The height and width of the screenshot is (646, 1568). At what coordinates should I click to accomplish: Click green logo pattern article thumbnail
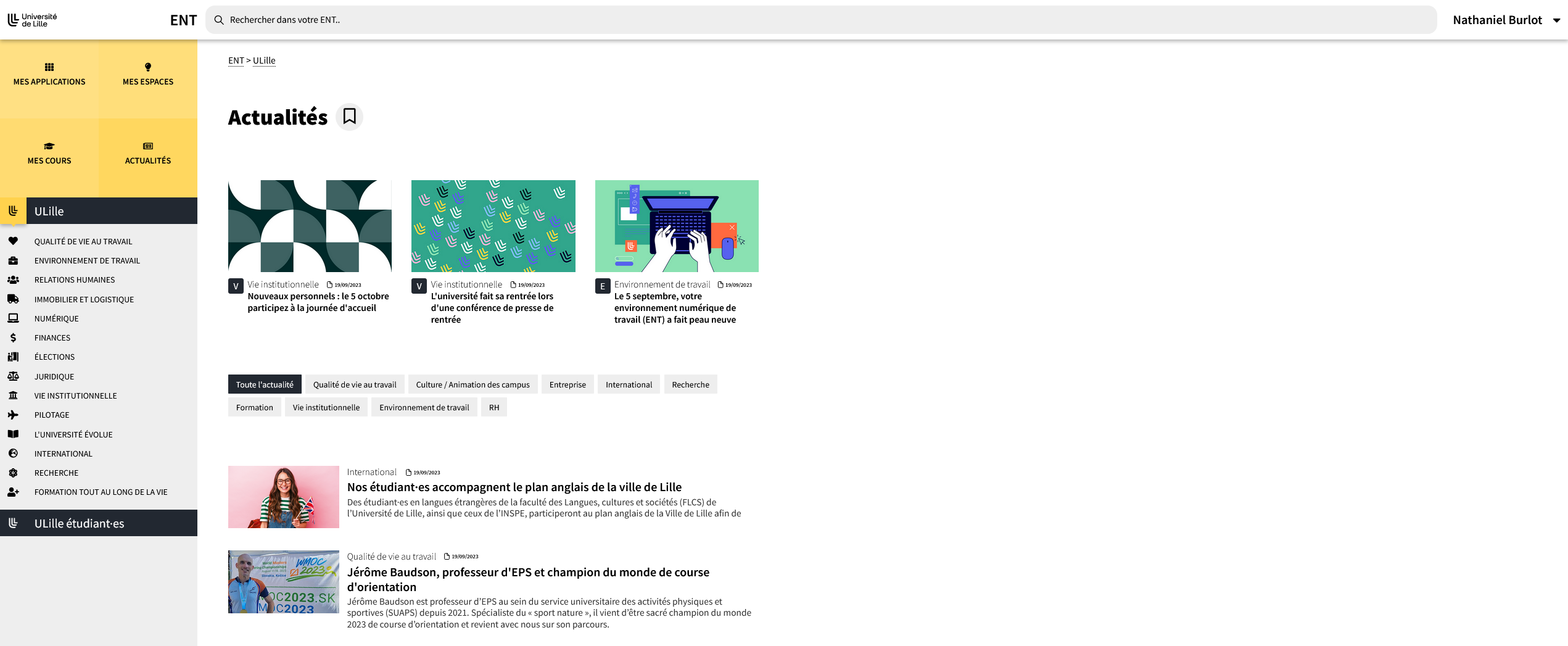493,226
